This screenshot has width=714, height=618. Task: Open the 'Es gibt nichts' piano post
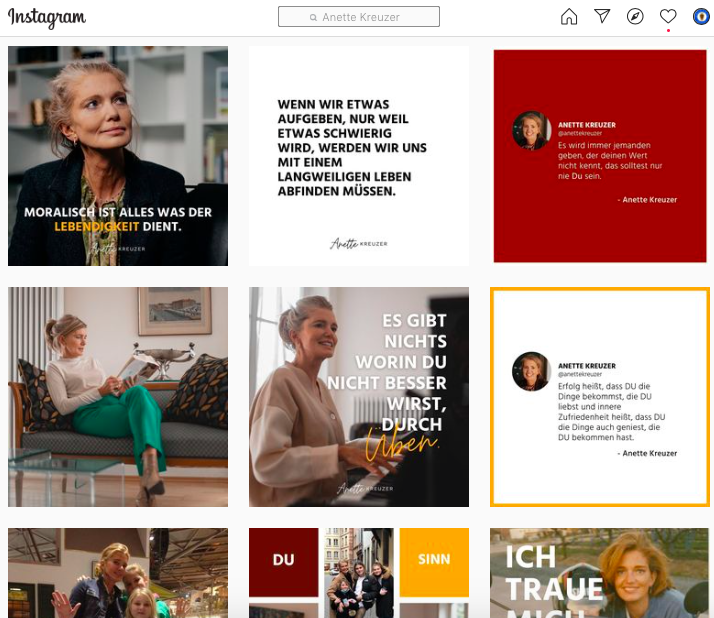coord(359,397)
